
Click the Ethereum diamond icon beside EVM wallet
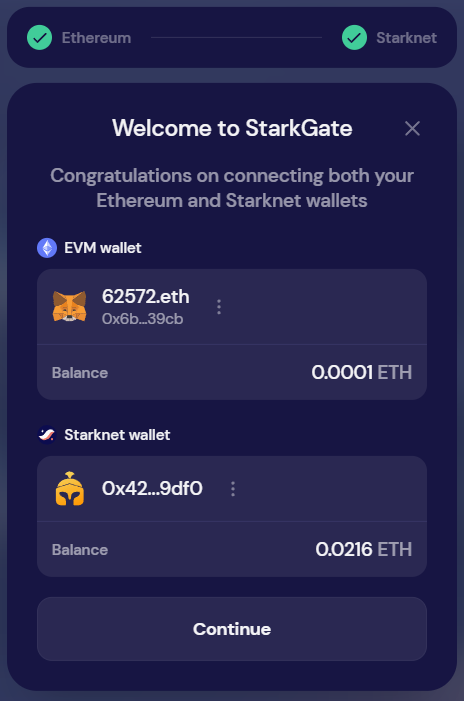click(x=47, y=248)
